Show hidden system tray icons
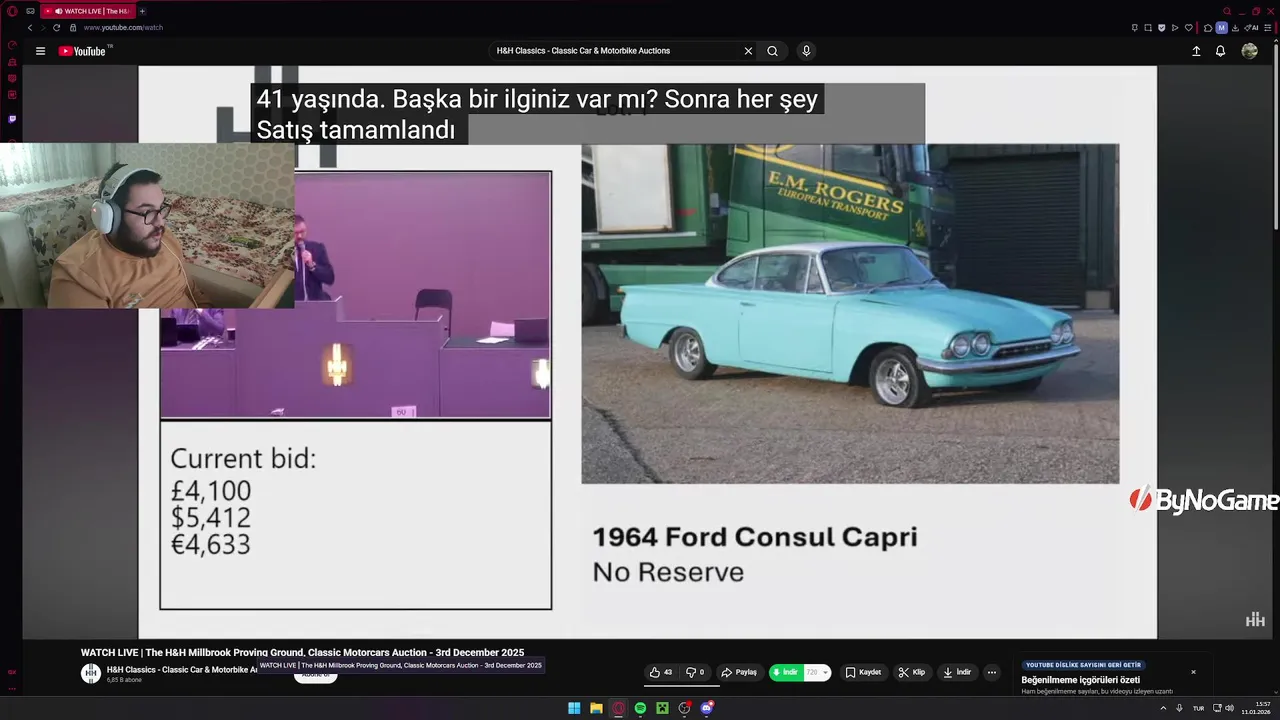Screen dimensions: 1280x720 1163,708
